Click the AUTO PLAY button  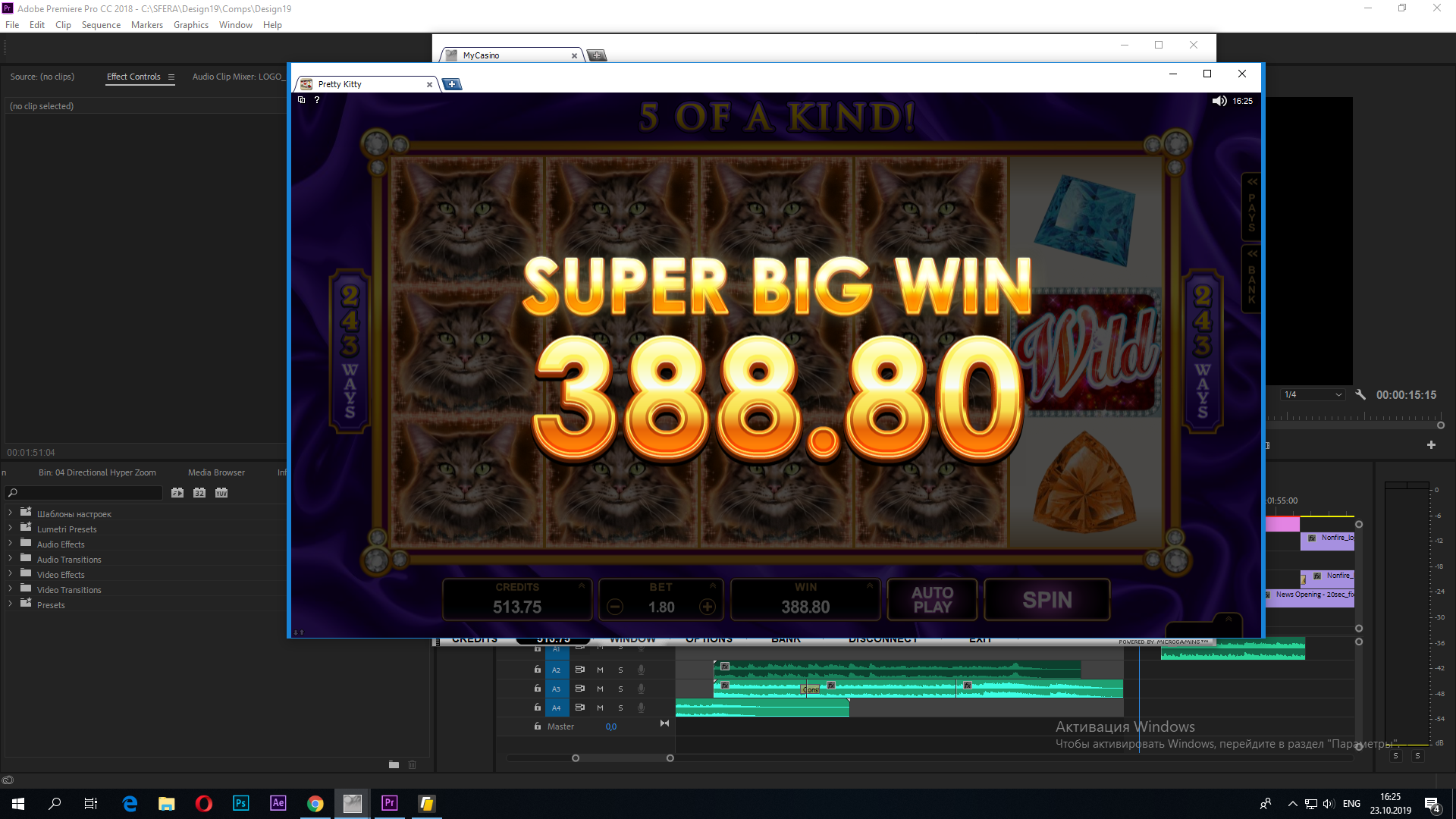point(932,600)
